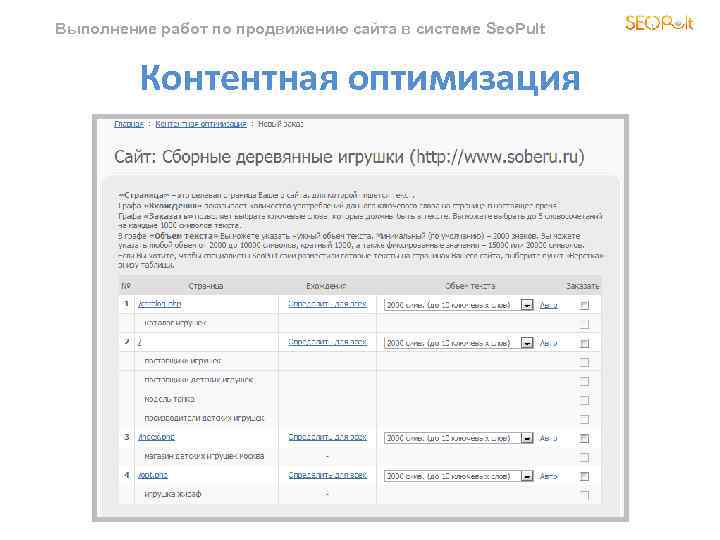Viewport: 720px width, 540px height.
Task: Click the 'Авто' link in row 4
Action: click(549, 476)
